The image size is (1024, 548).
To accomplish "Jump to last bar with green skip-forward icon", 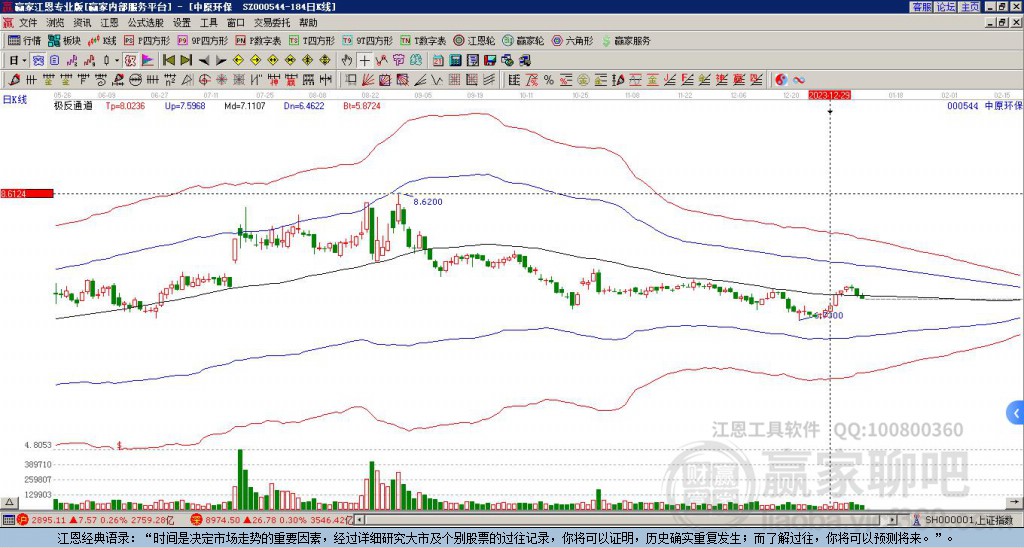I will click(186, 61).
